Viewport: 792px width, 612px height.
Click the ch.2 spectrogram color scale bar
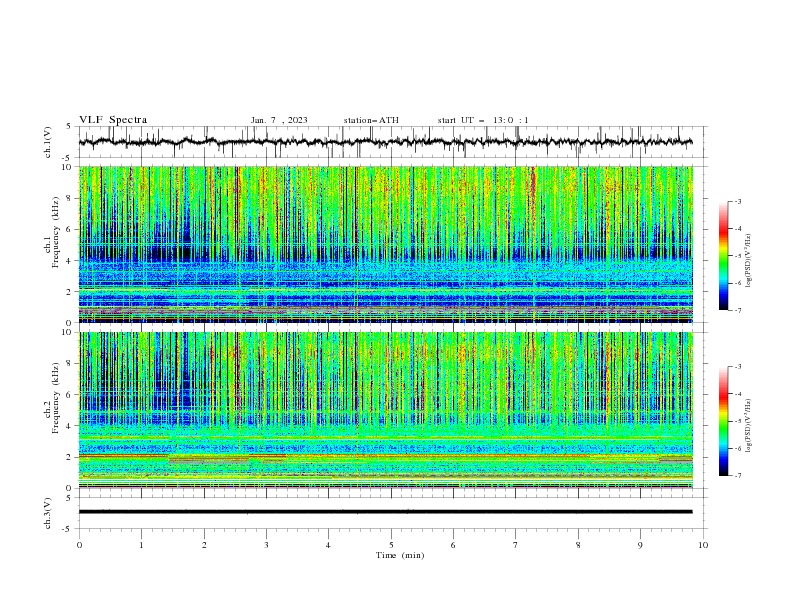click(723, 421)
